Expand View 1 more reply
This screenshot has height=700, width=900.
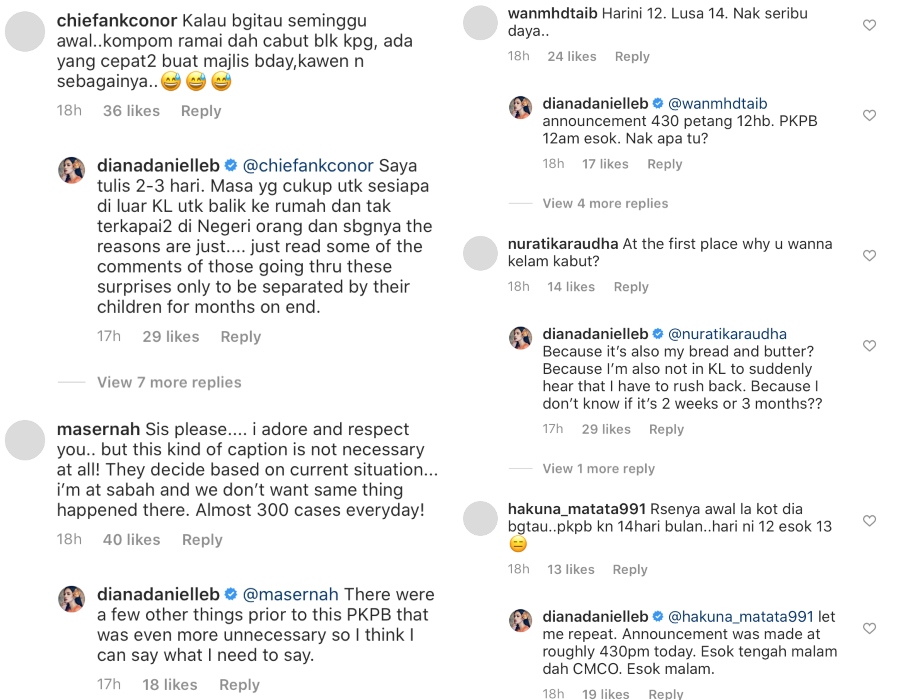click(598, 468)
